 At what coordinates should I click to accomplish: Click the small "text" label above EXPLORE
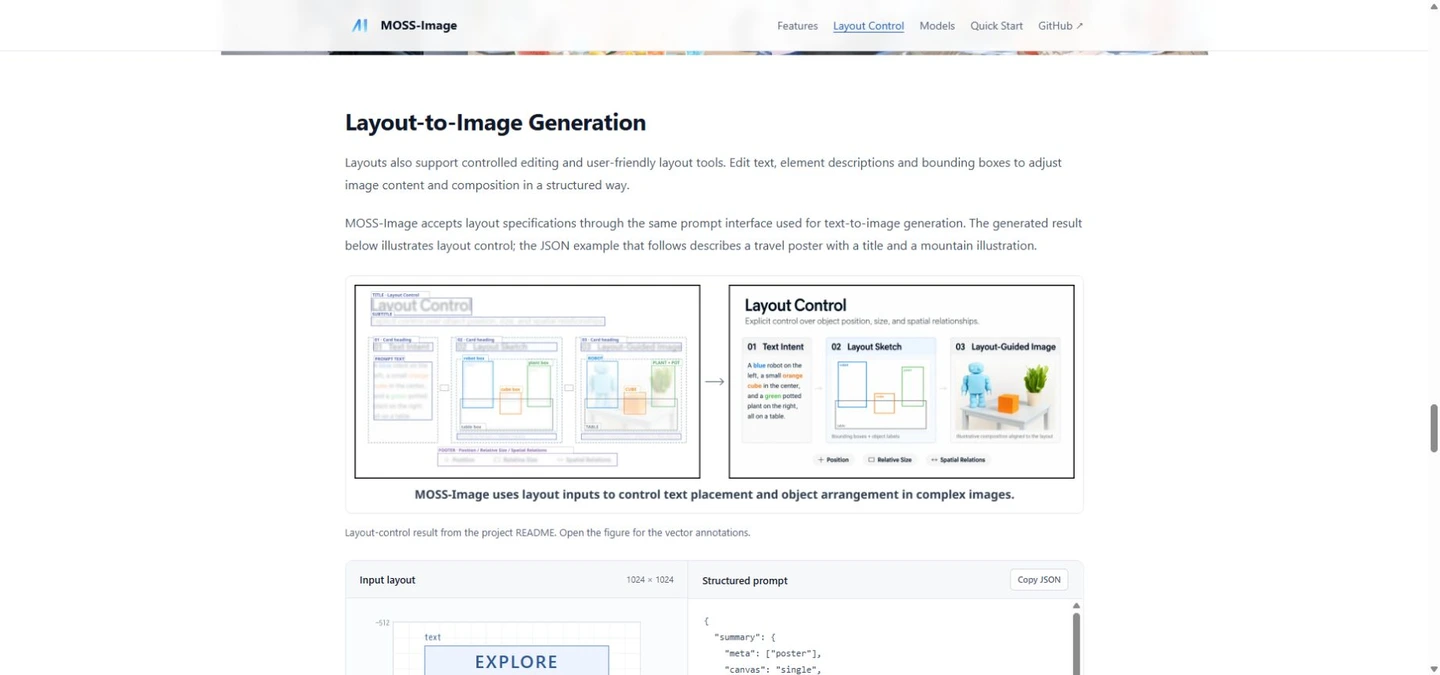[432, 637]
